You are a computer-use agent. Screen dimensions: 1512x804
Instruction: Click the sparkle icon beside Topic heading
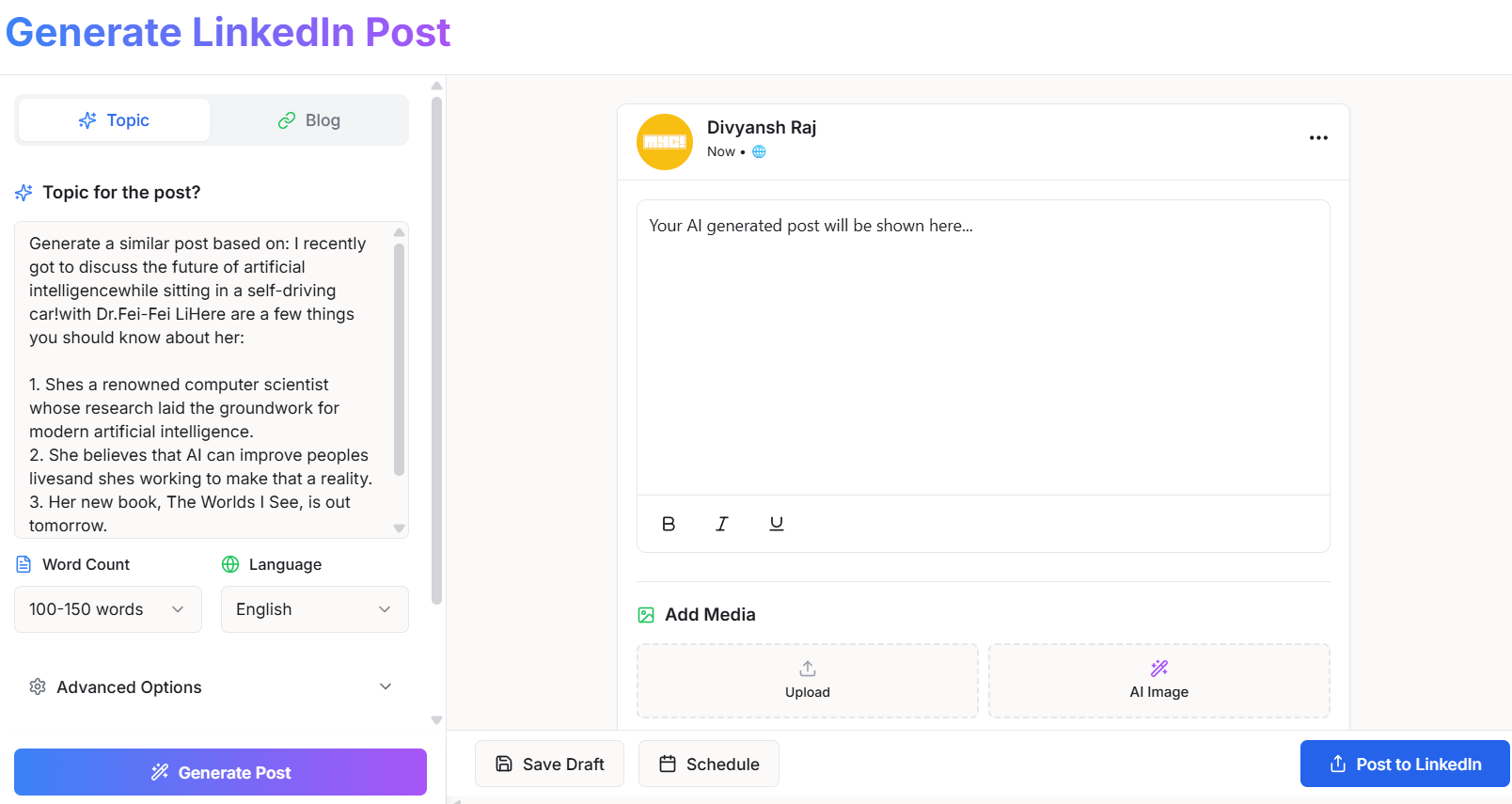point(24,193)
